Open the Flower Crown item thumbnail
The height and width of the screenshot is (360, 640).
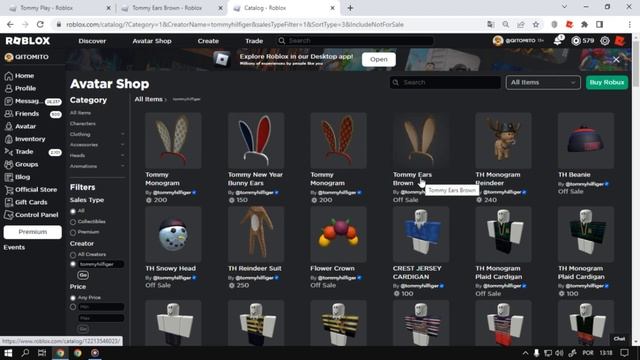tap(338, 234)
